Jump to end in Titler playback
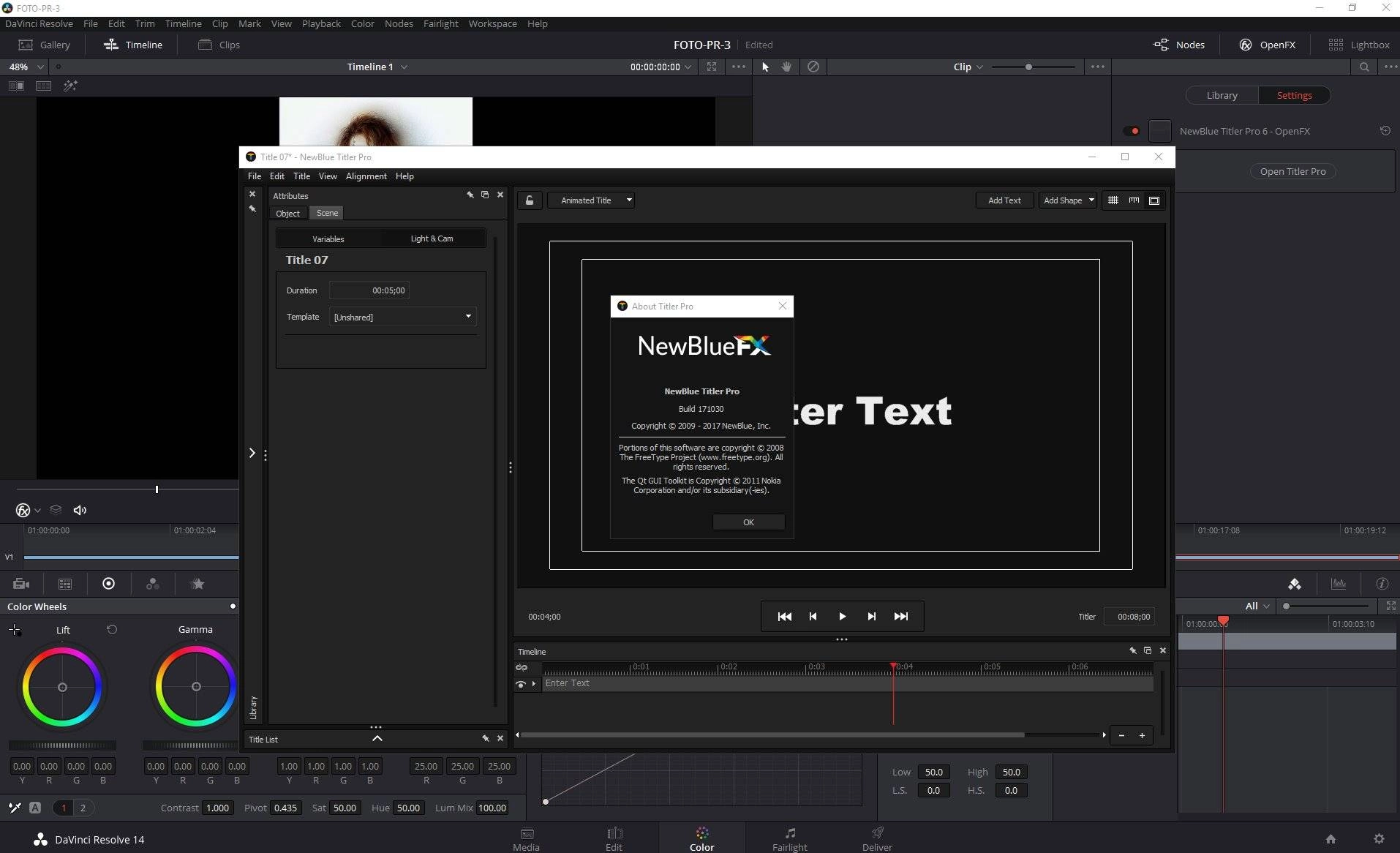Viewport: 1400px width, 853px height. tap(901, 617)
